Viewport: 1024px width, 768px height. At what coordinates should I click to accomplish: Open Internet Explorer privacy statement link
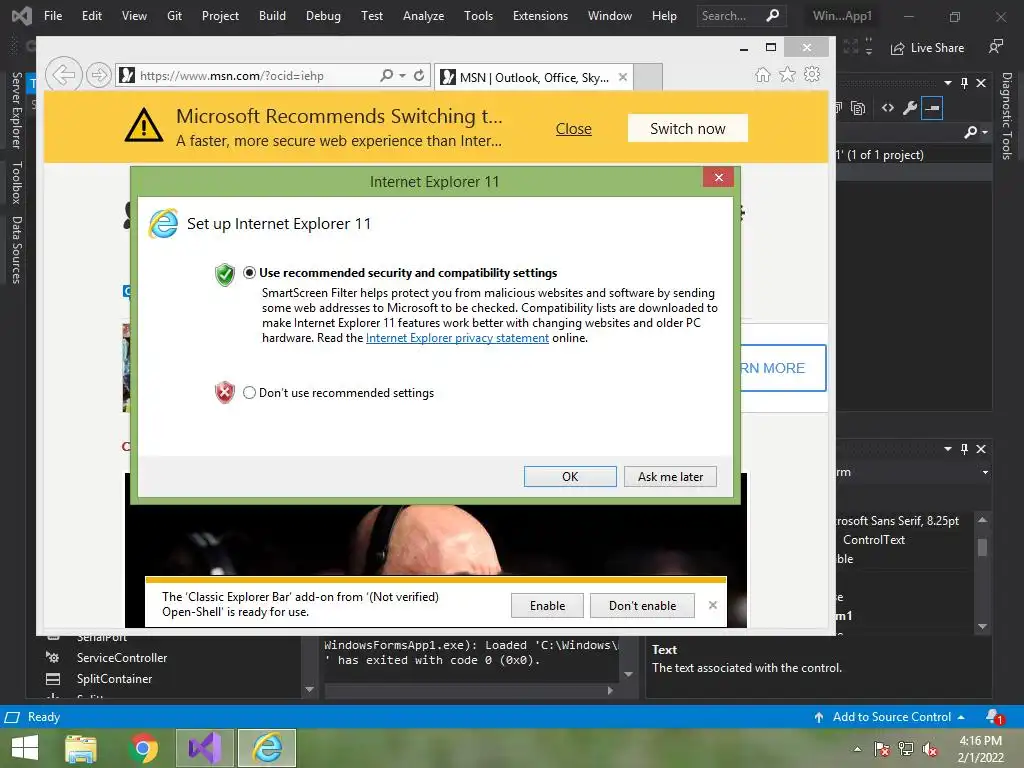coord(457,338)
